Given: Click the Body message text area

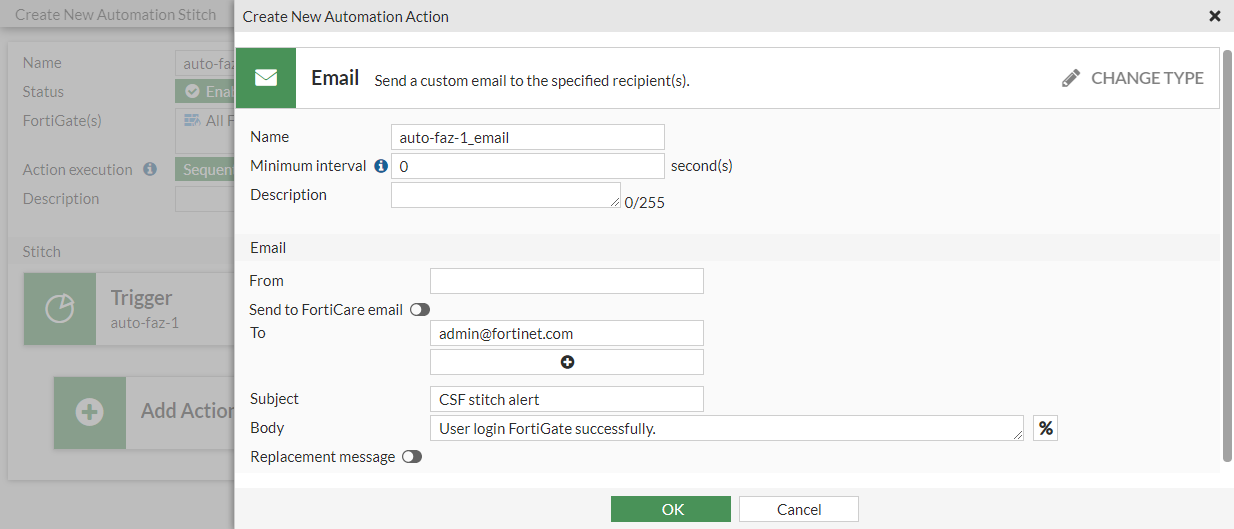Looking at the screenshot, I should [726, 428].
